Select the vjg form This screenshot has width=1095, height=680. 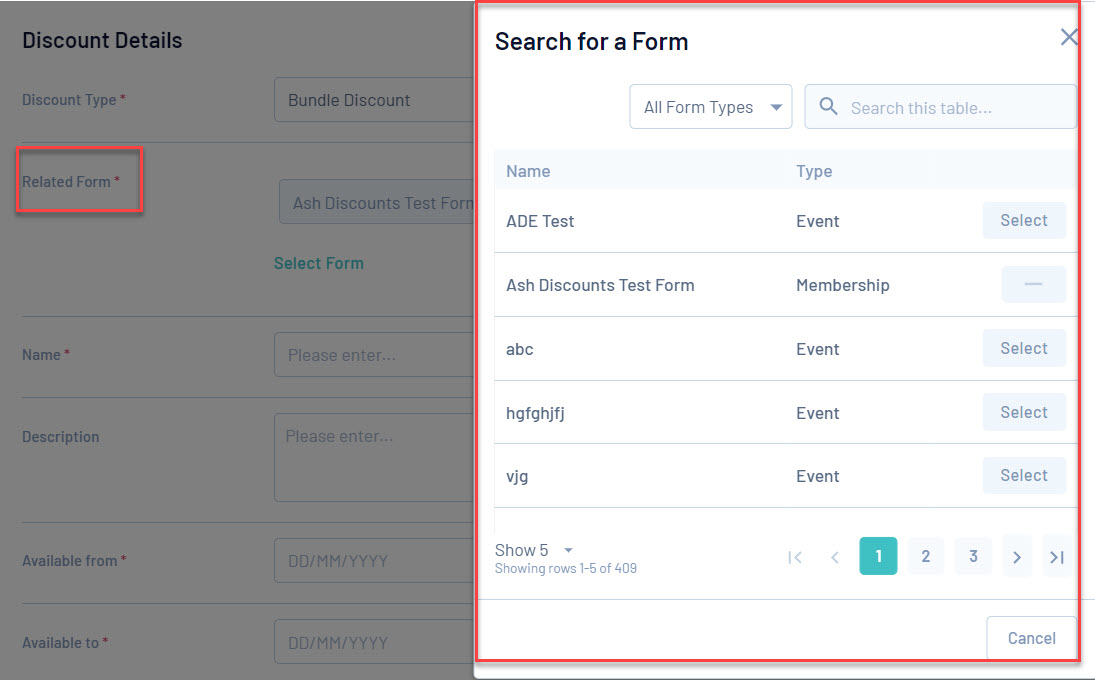tap(1023, 476)
